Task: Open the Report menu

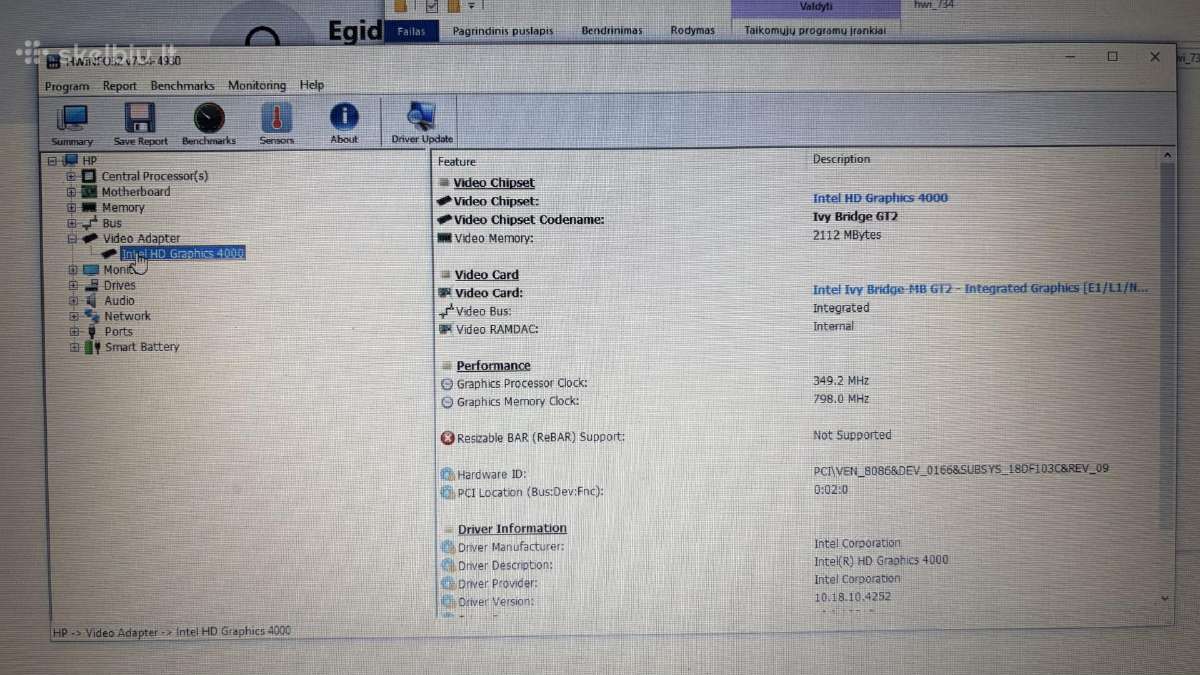Action: (120, 86)
